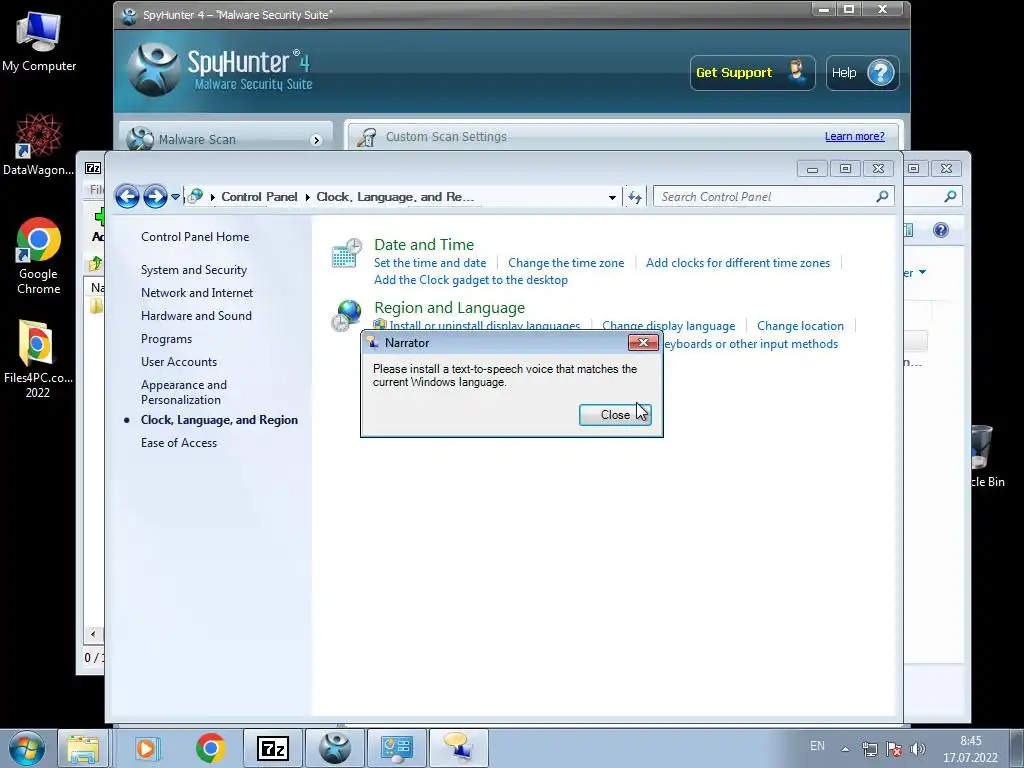Image resolution: width=1024 pixels, height=768 pixels.
Task: Click Change location link
Action: 800,325
